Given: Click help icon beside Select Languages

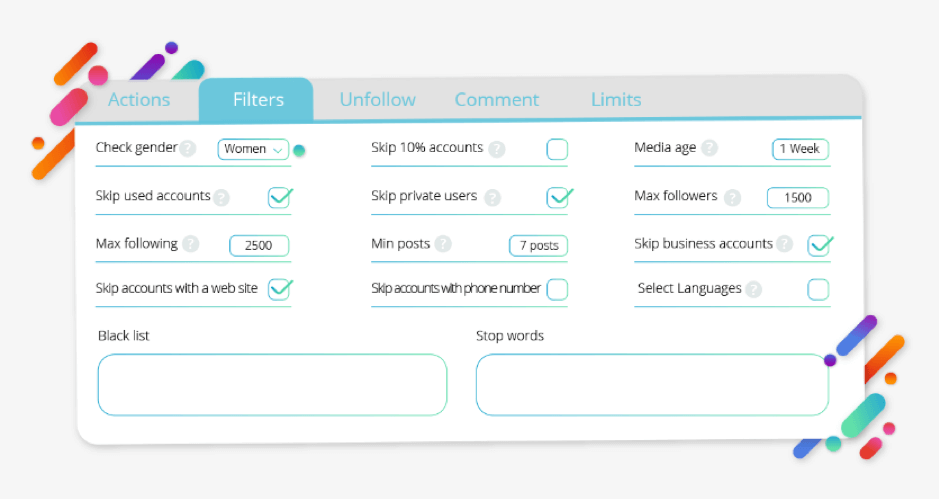Looking at the screenshot, I should (x=753, y=289).
